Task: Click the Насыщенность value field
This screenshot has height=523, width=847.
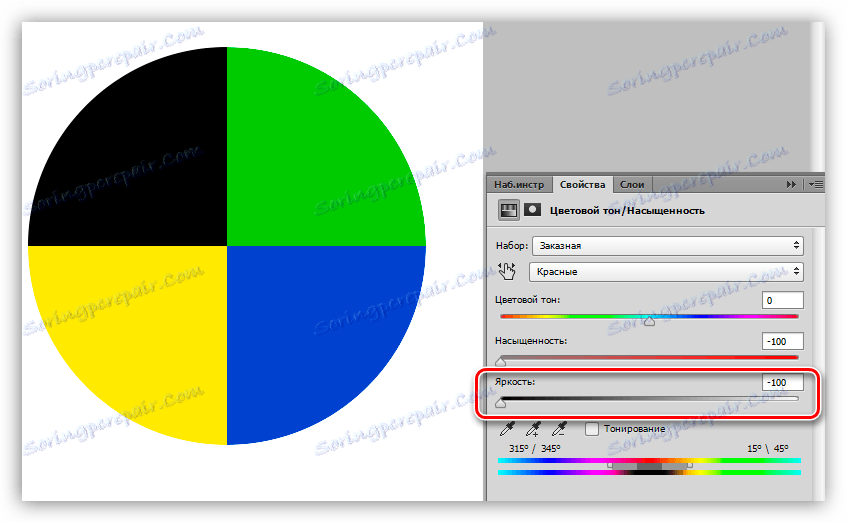Action: click(x=783, y=341)
